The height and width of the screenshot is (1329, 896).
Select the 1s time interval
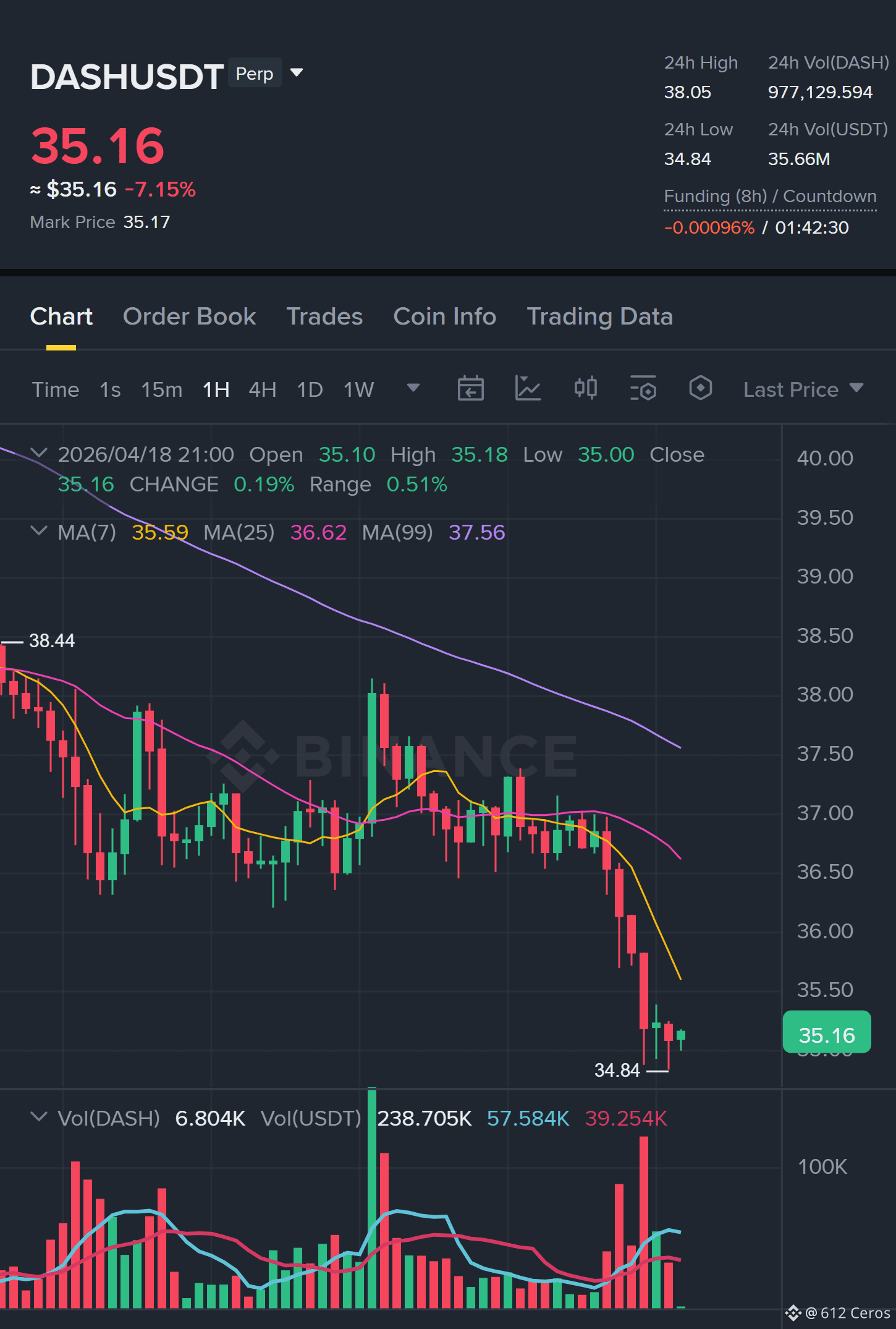tap(110, 390)
